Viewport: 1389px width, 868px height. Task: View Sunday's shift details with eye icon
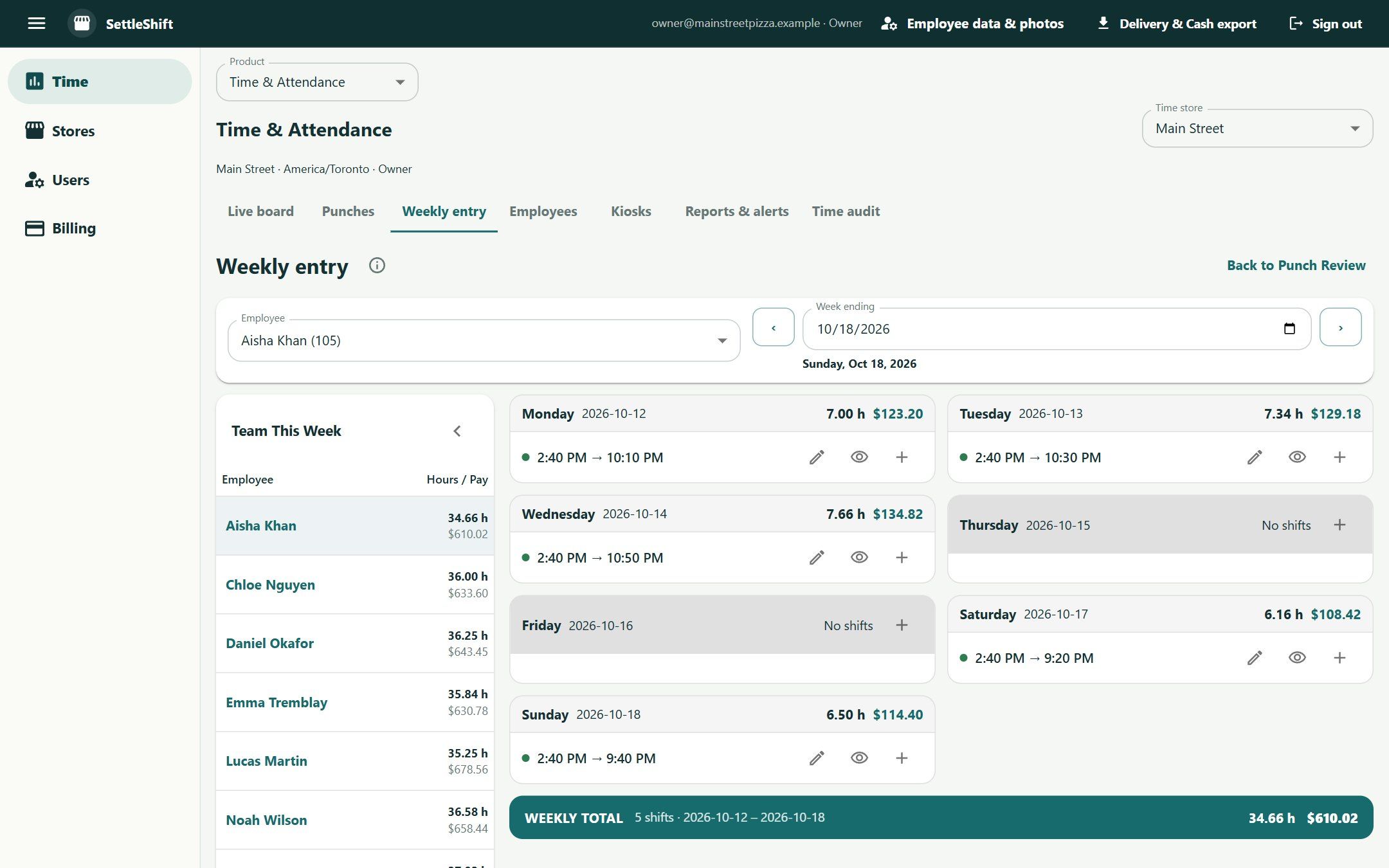click(x=859, y=758)
